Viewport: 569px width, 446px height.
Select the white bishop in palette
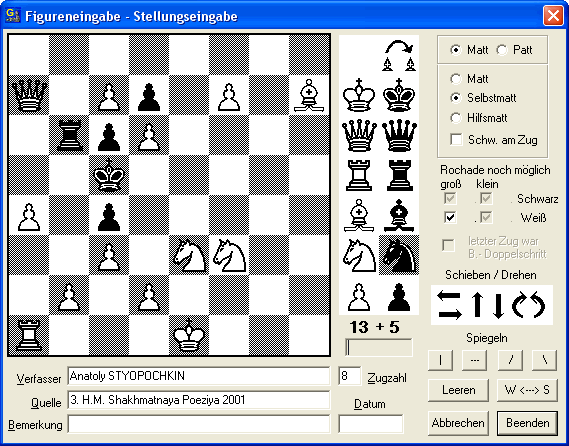[359, 215]
